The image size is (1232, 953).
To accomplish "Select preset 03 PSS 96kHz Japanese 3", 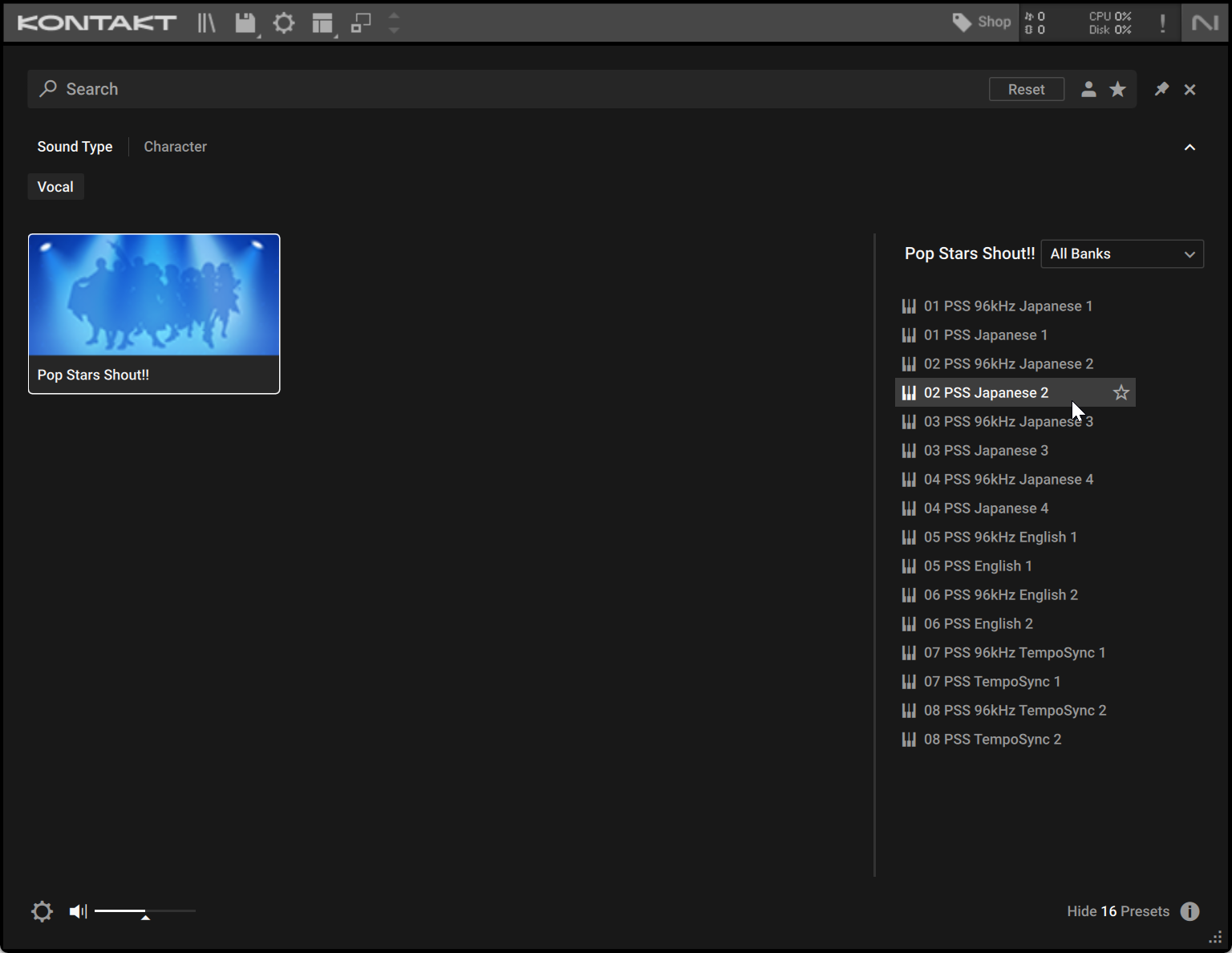I will [1015, 421].
